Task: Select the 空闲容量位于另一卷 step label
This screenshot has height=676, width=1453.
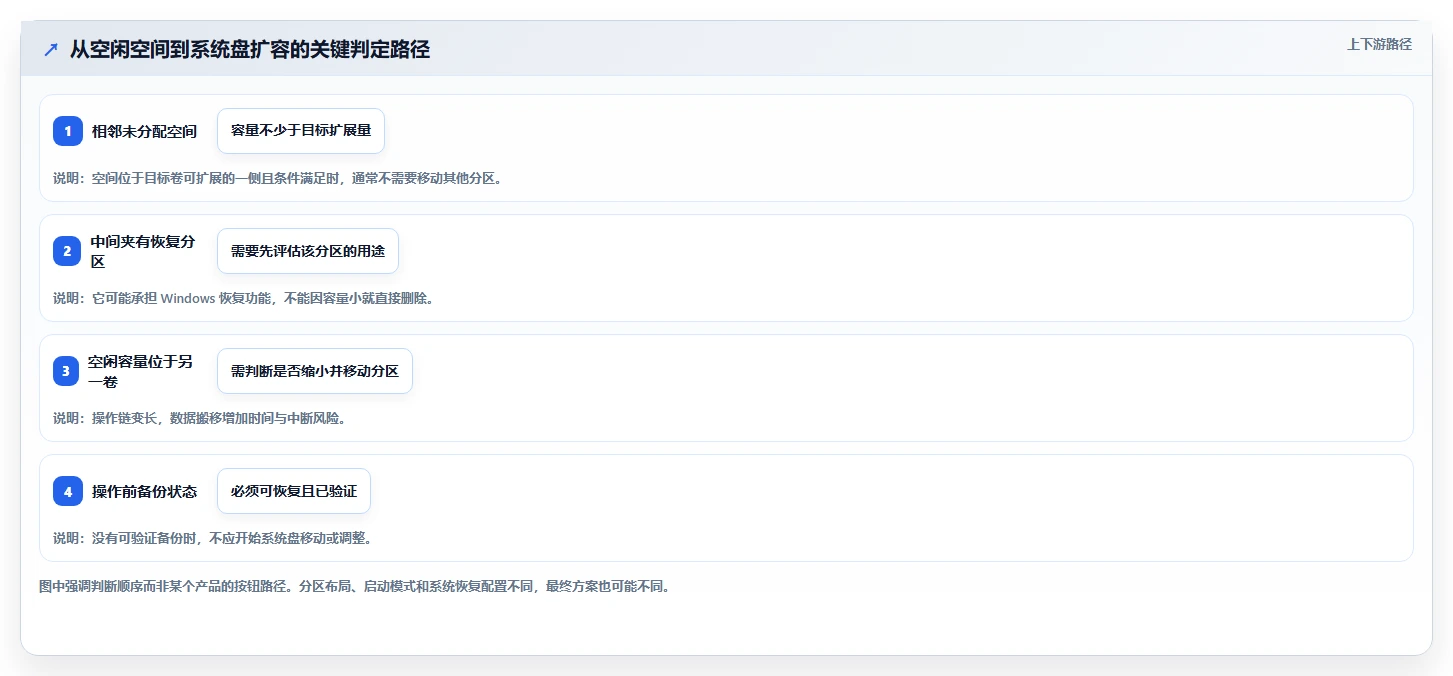Action: [x=142, y=371]
